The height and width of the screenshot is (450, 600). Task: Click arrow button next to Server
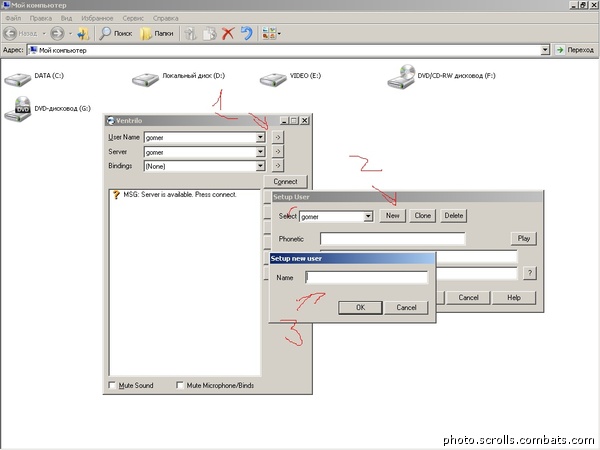(x=278, y=152)
